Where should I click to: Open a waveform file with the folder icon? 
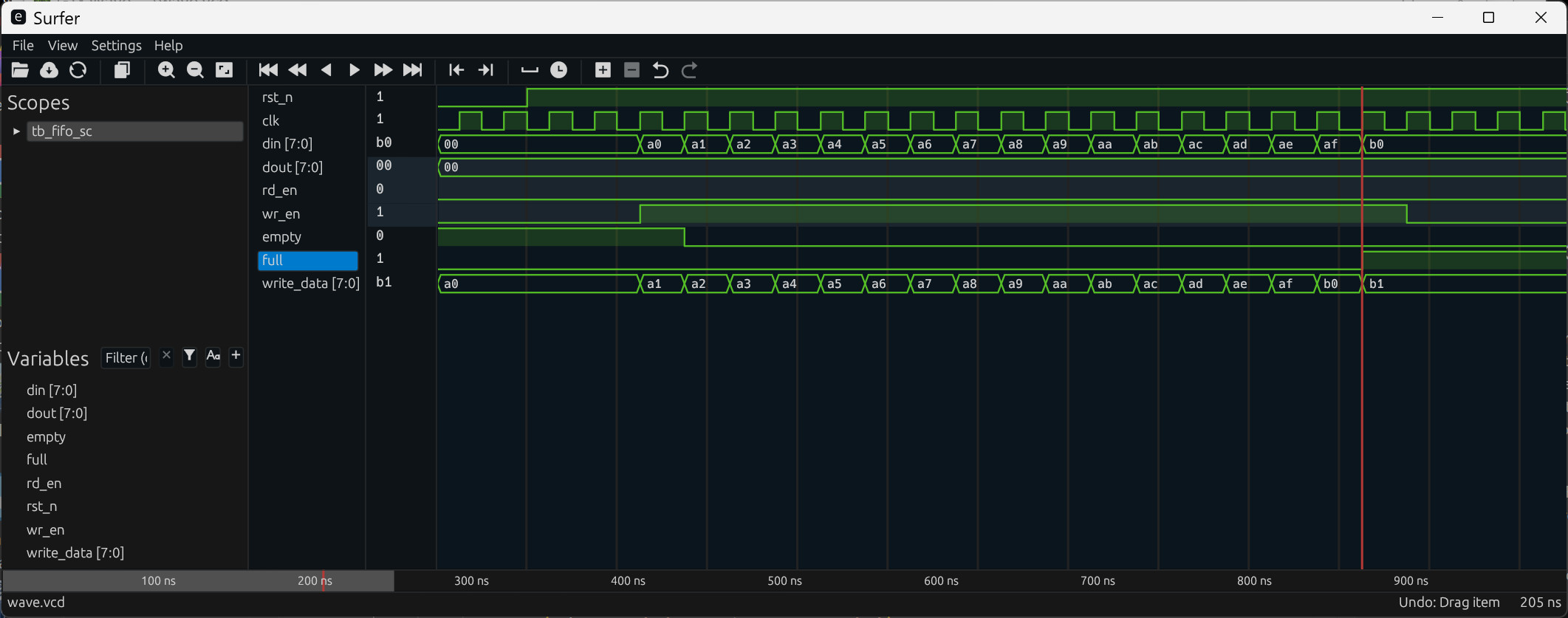click(20, 70)
